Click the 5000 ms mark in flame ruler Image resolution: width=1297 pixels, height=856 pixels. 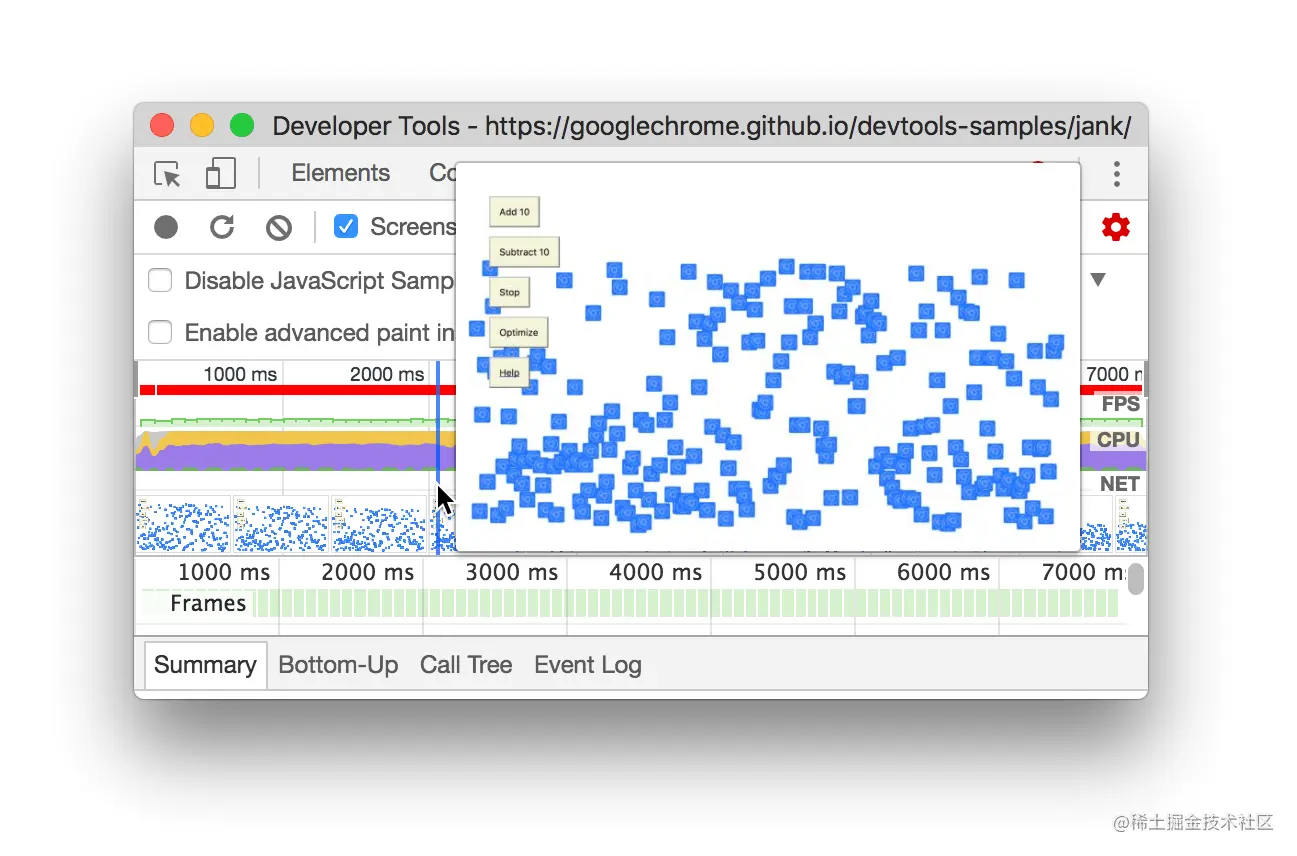click(x=800, y=572)
